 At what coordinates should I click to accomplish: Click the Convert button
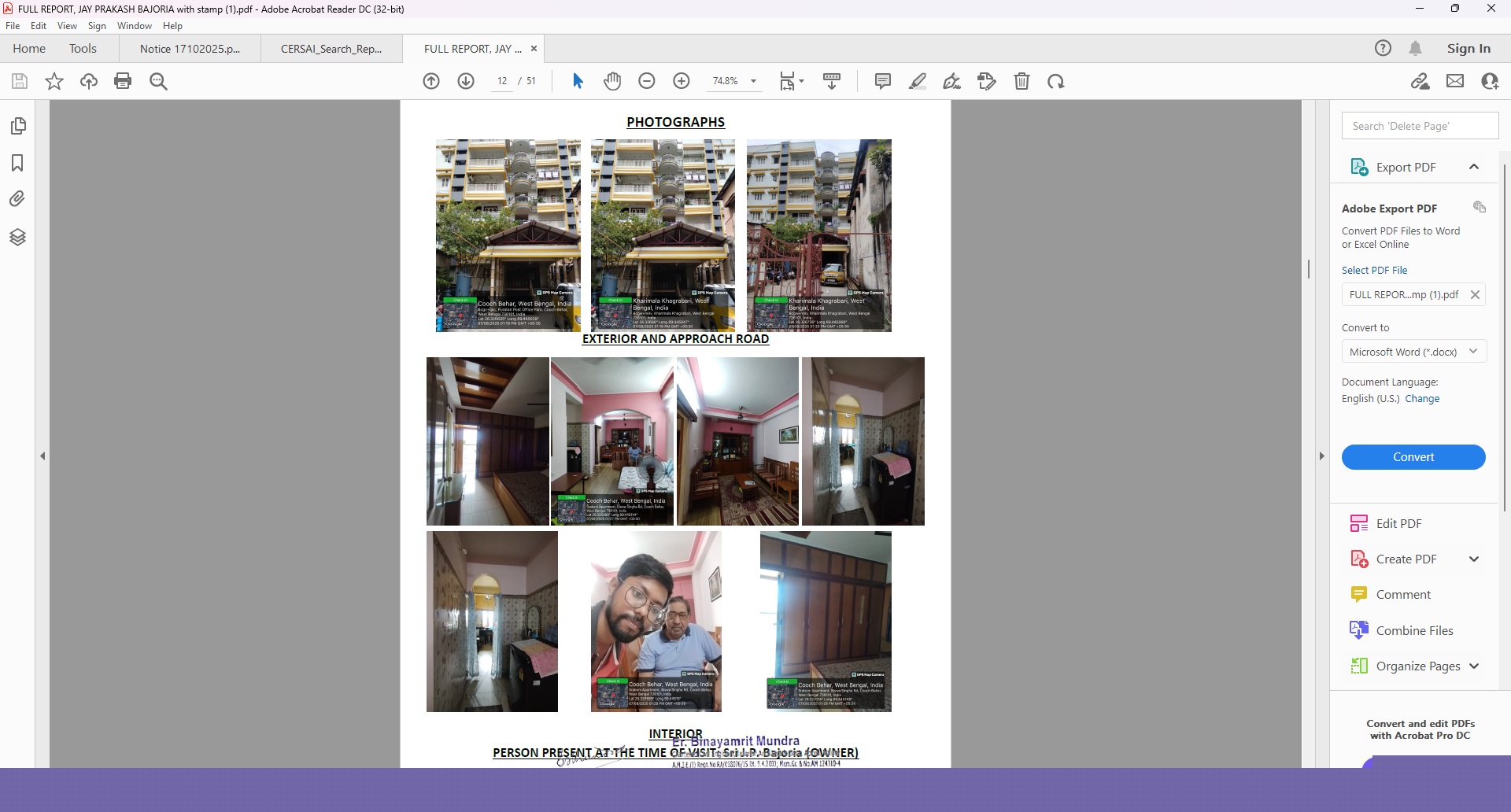(1413, 456)
